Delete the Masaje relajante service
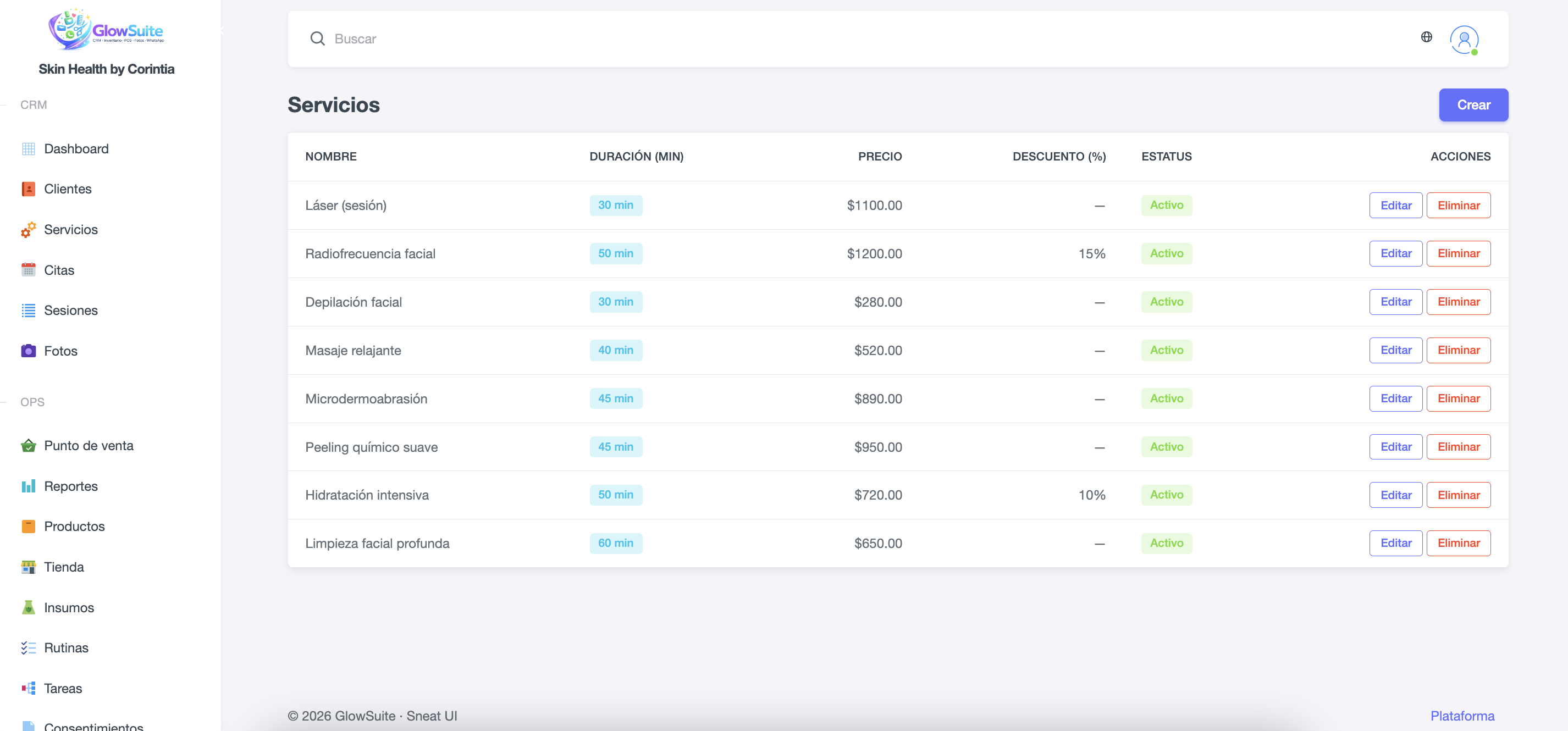The height and width of the screenshot is (731, 1568). [x=1458, y=351]
